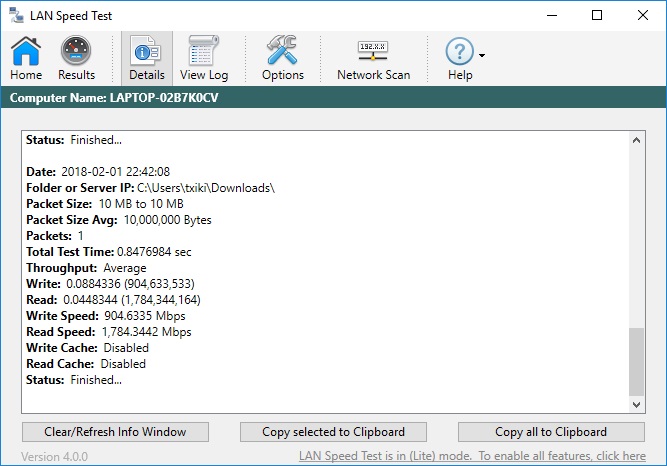Click the Read Speed 1,784.3442 Mbps line
Screen dimensions: 667x466
(109, 332)
